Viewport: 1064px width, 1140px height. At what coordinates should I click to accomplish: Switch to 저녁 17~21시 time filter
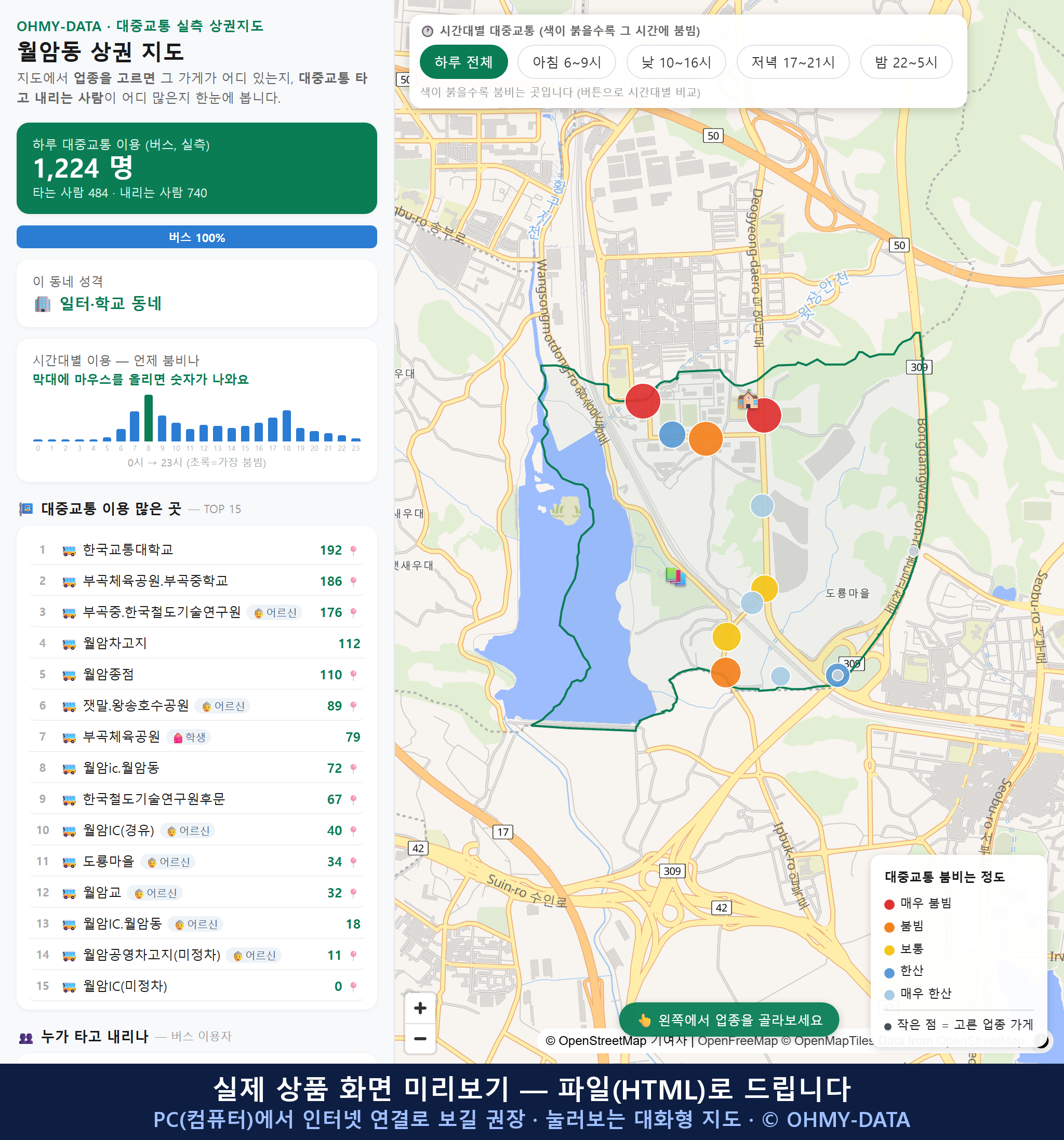pyautogui.click(x=792, y=62)
